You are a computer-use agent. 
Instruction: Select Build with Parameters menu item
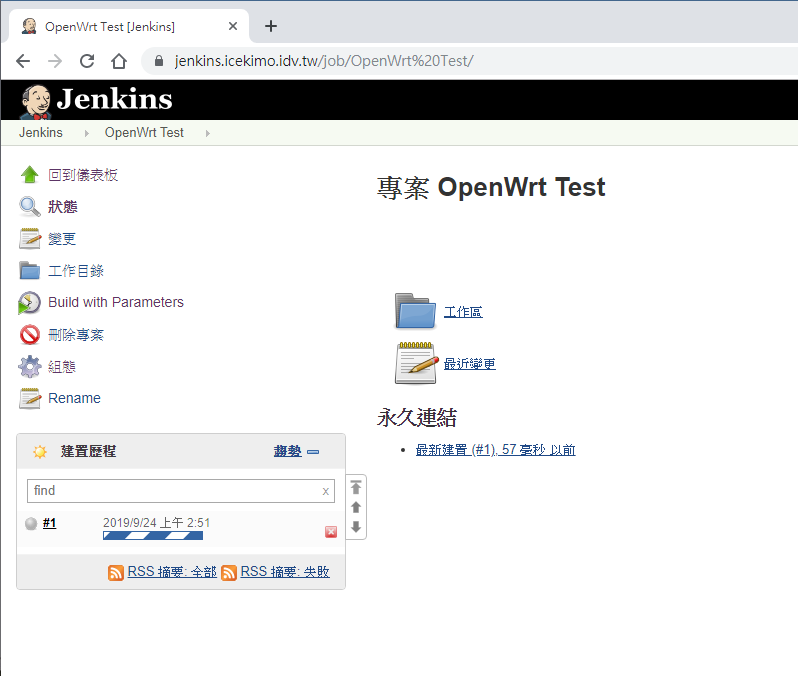116,302
